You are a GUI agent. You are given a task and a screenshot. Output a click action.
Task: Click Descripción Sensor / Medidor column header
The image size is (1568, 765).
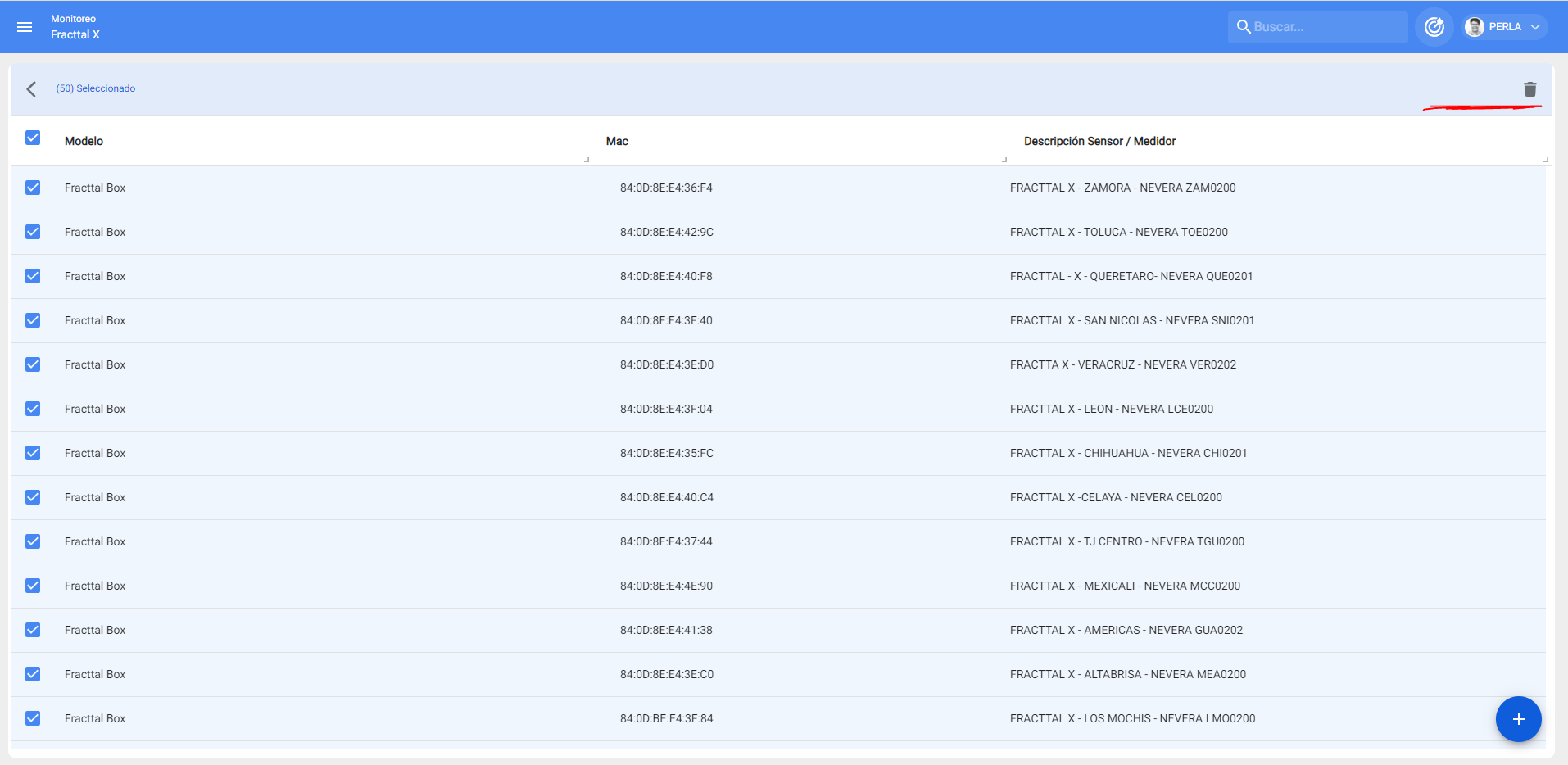click(1099, 141)
